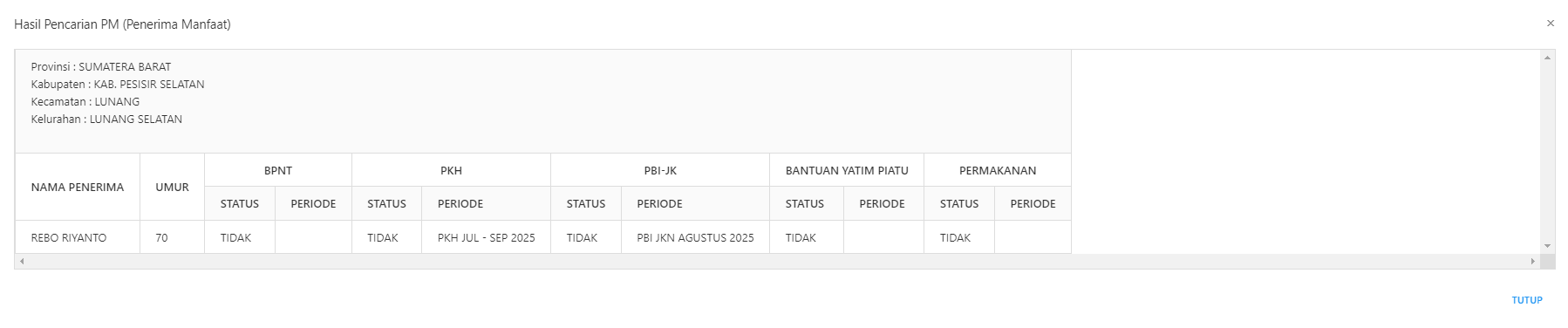Click the BPNT group header
Screen dimensions: 1568x328
(278, 170)
